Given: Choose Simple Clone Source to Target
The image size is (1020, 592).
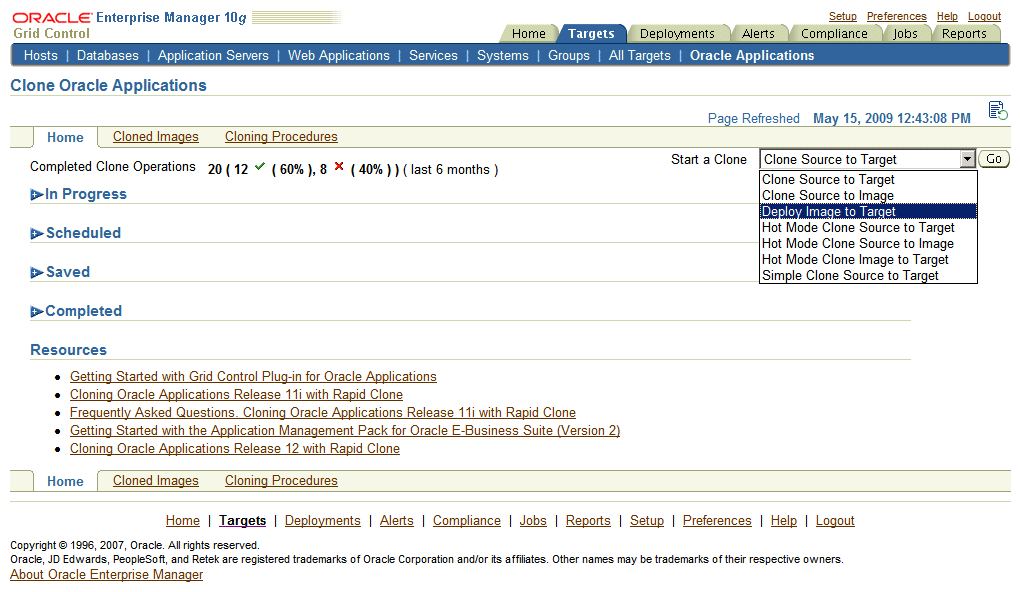Looking at the screenshot, I should [x=868, y=276].
